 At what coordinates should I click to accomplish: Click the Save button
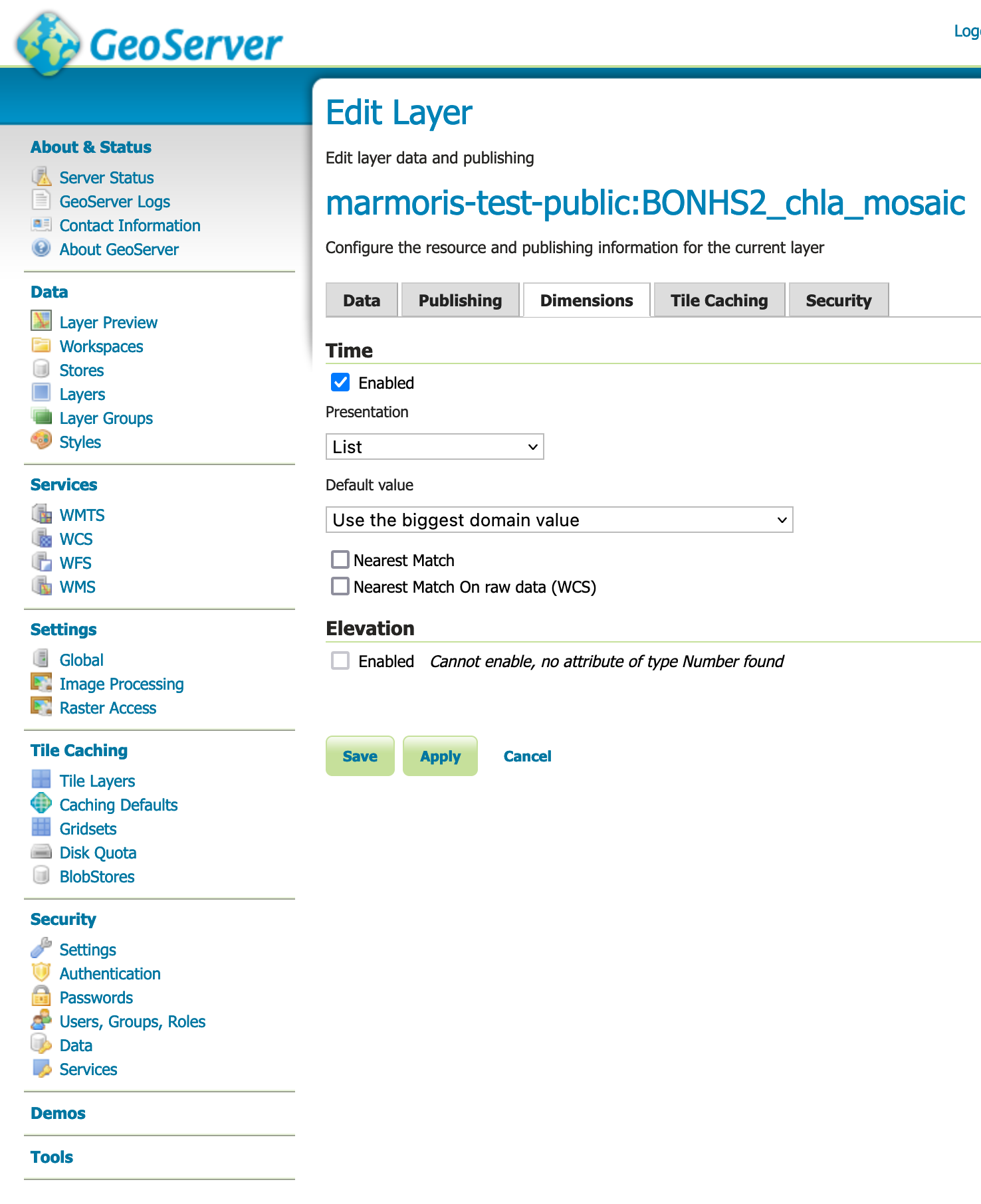pyautogui.click(x=360, y=756)
